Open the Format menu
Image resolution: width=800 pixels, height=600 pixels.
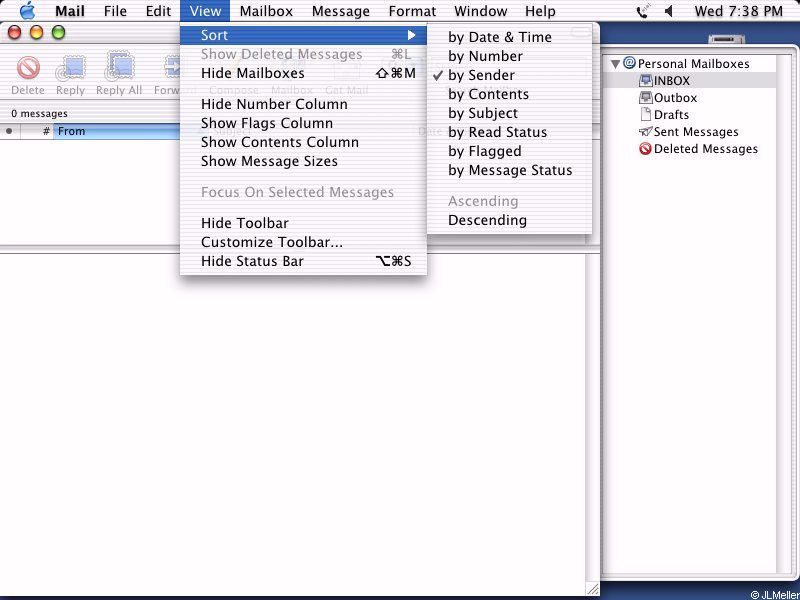412,11
